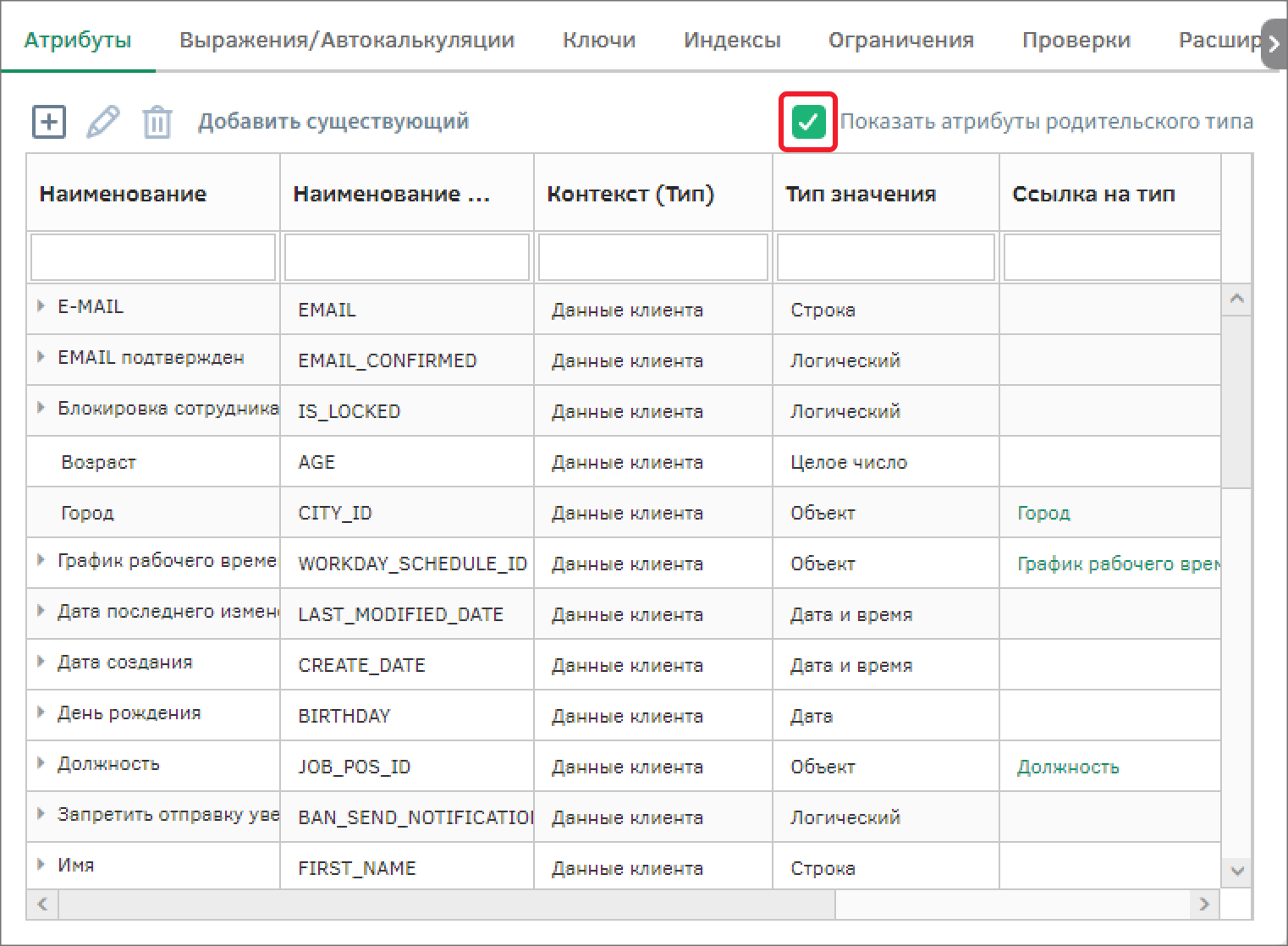Image resolution: width=1288 pixels, height=946 pixels.
Task: Expand the Должность attribute row
Action: click(x=41, y=763)
